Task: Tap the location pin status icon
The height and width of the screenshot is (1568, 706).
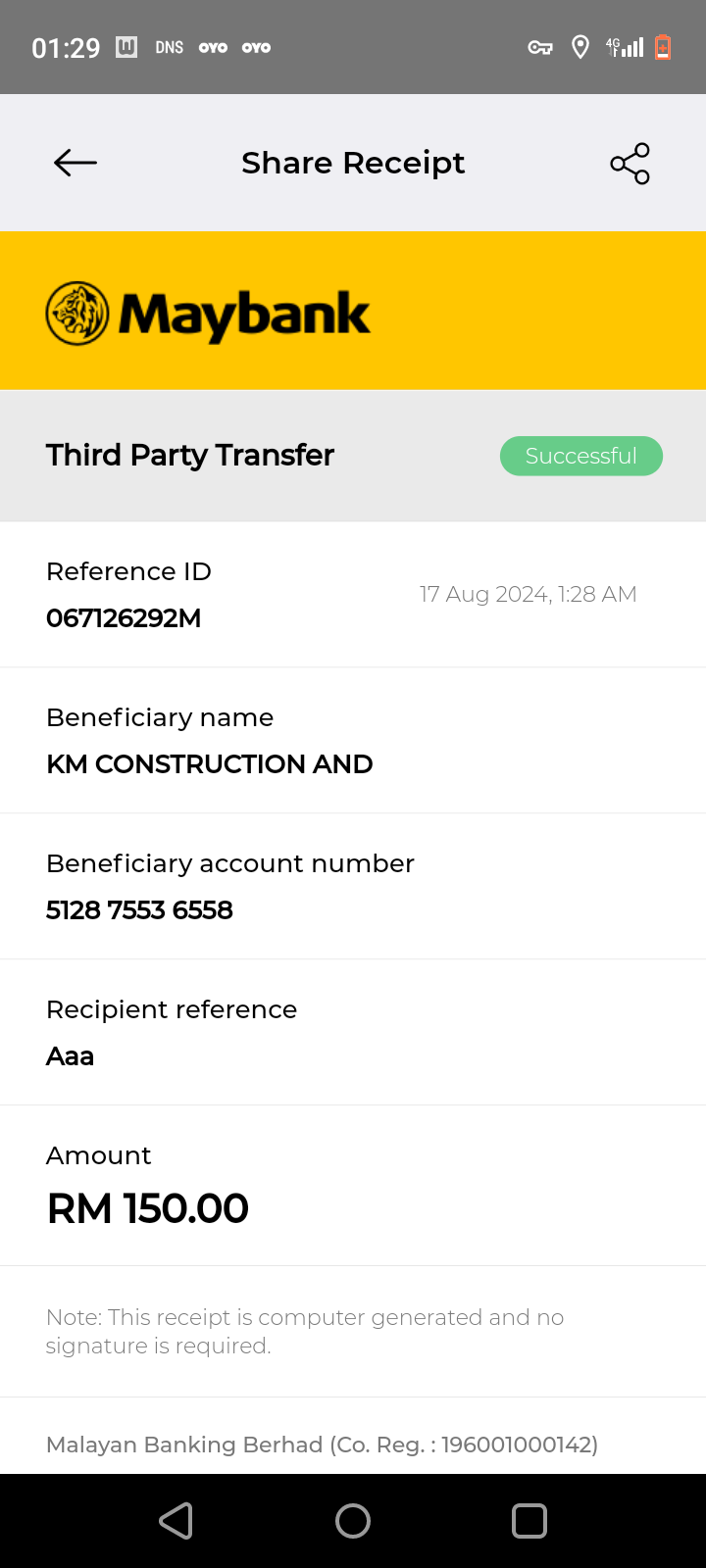Action: point(580,47)
